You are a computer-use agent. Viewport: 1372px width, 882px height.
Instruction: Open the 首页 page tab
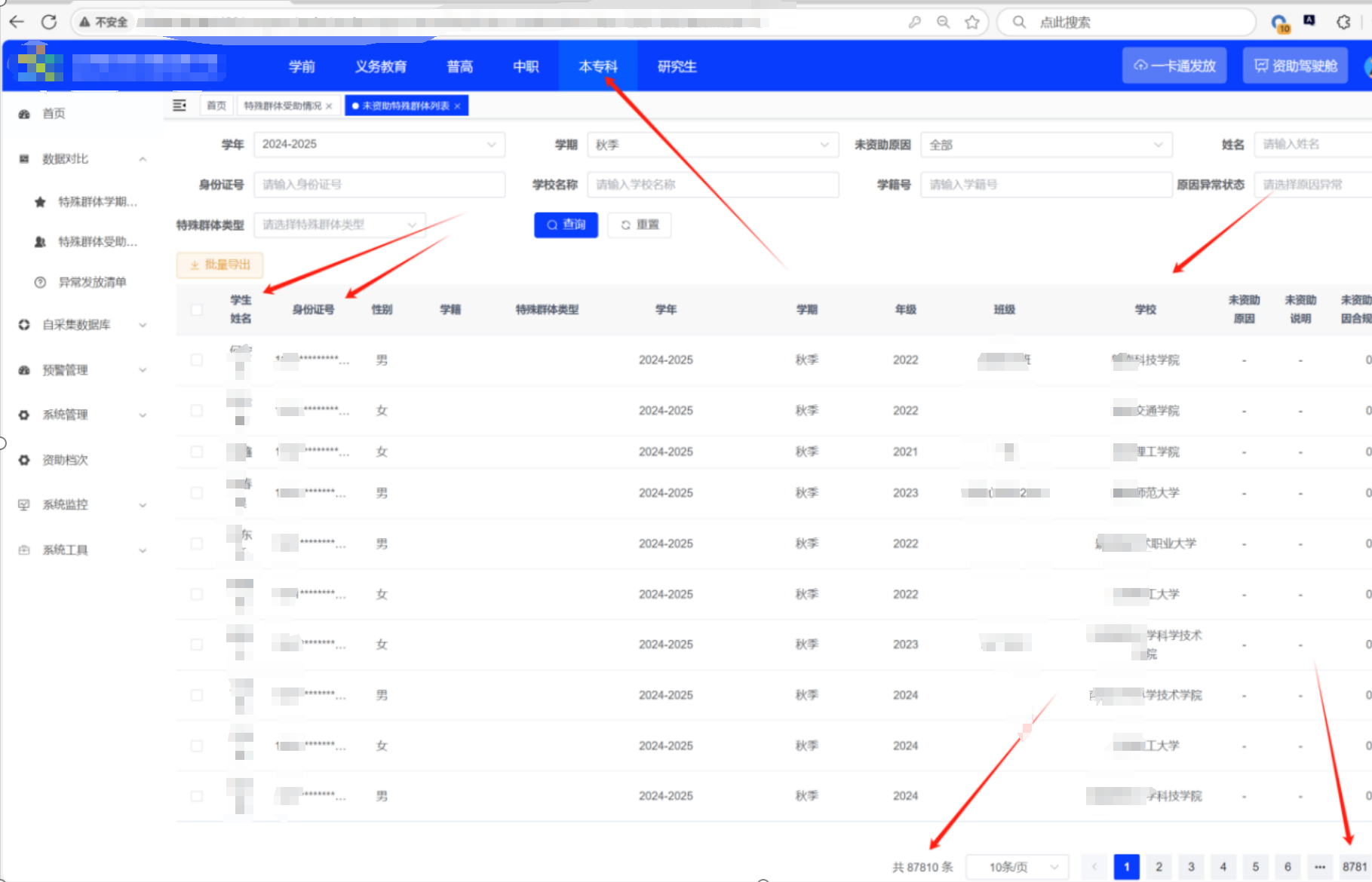pos(216,106)
